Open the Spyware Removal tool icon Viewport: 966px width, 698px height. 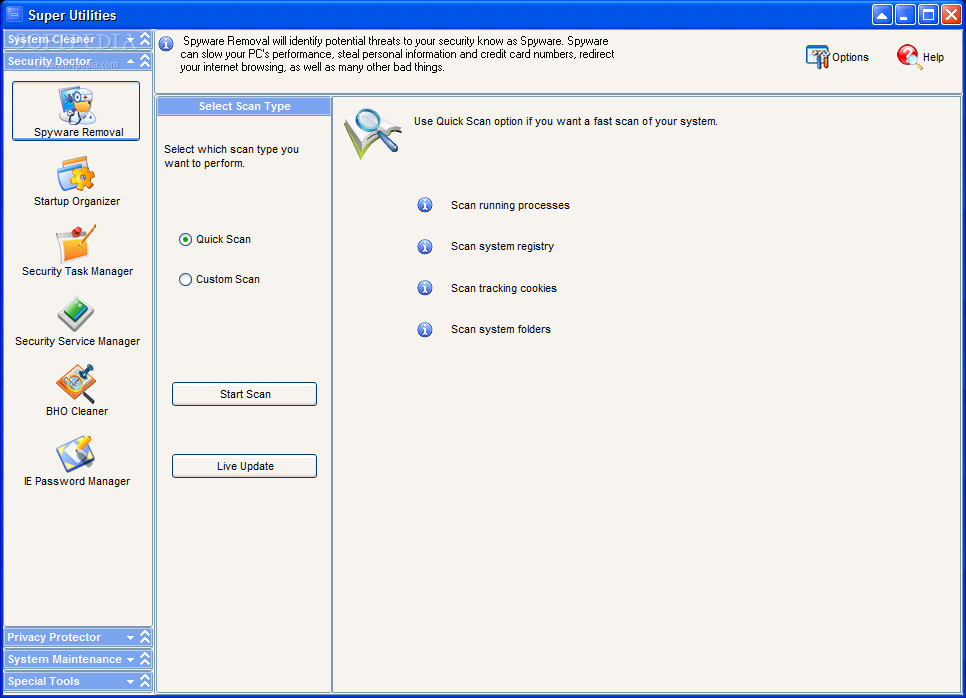coord(76,105)
